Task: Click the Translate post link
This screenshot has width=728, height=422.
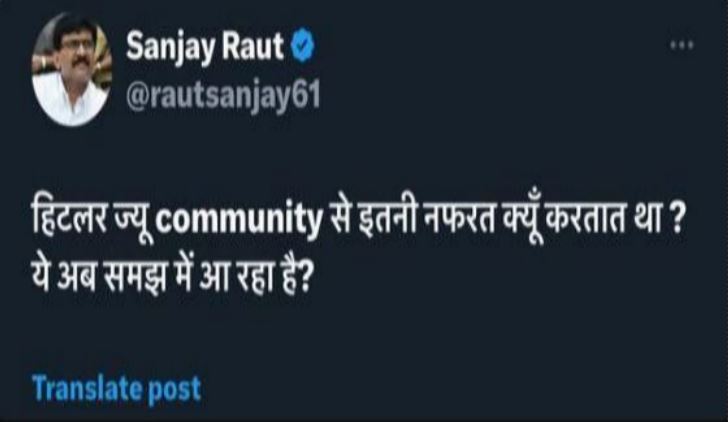Action: pos(116,387)
